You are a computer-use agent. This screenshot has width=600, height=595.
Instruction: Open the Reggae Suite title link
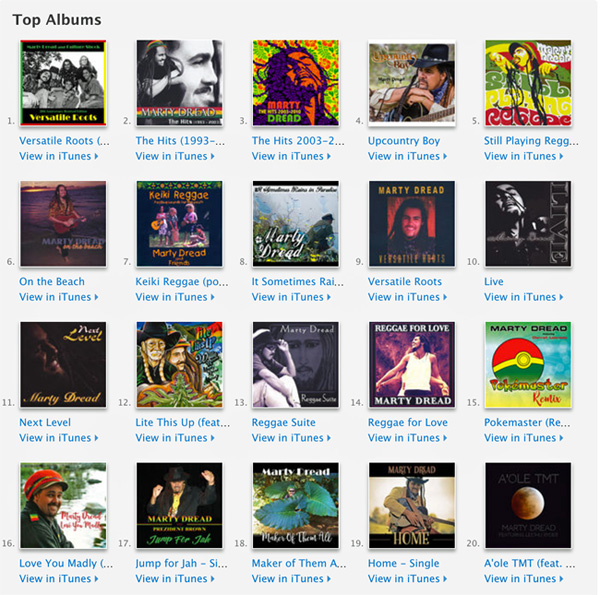[x=284, y=422]
